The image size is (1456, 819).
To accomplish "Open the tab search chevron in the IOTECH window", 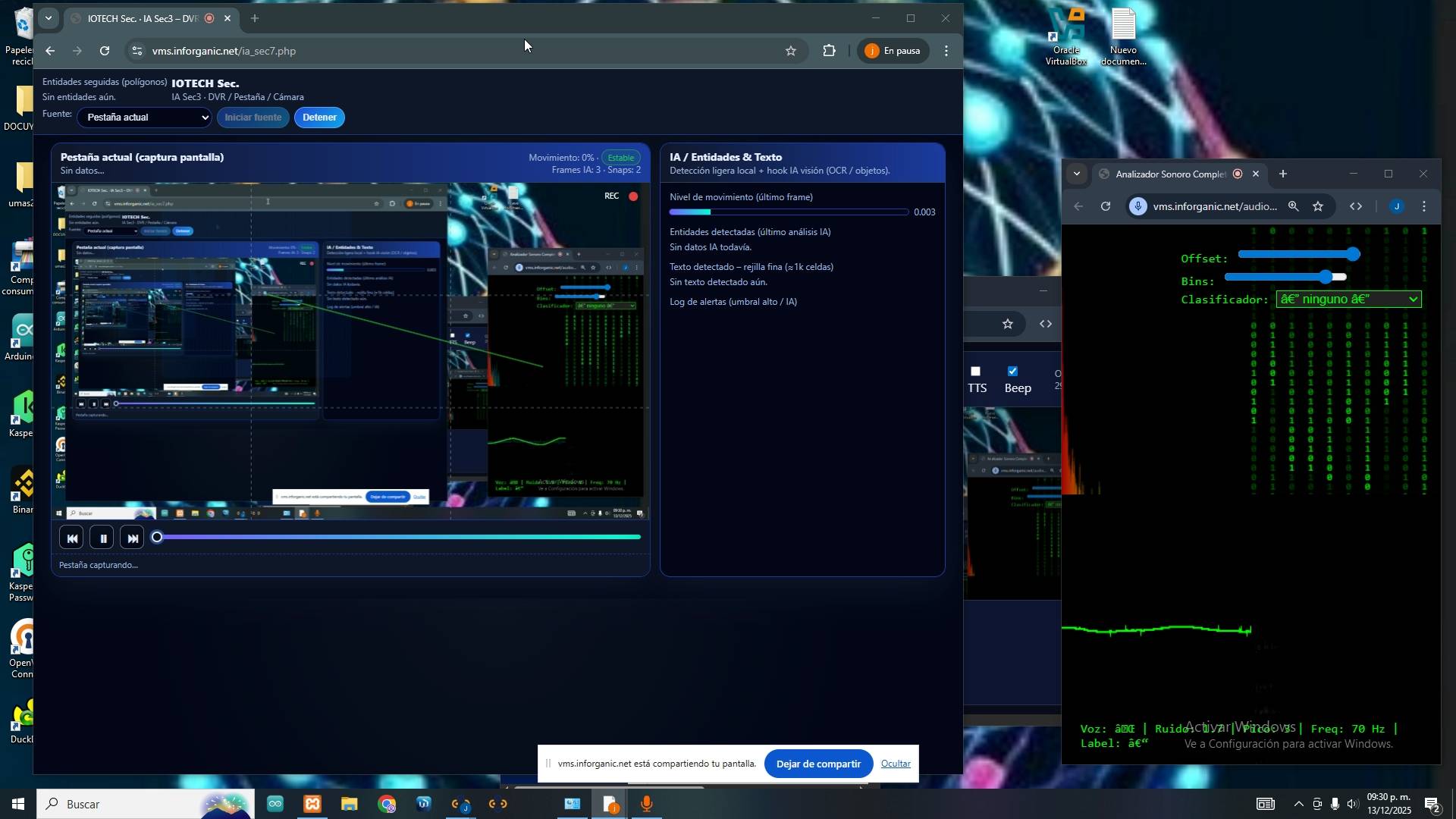I will coord(49,18).
